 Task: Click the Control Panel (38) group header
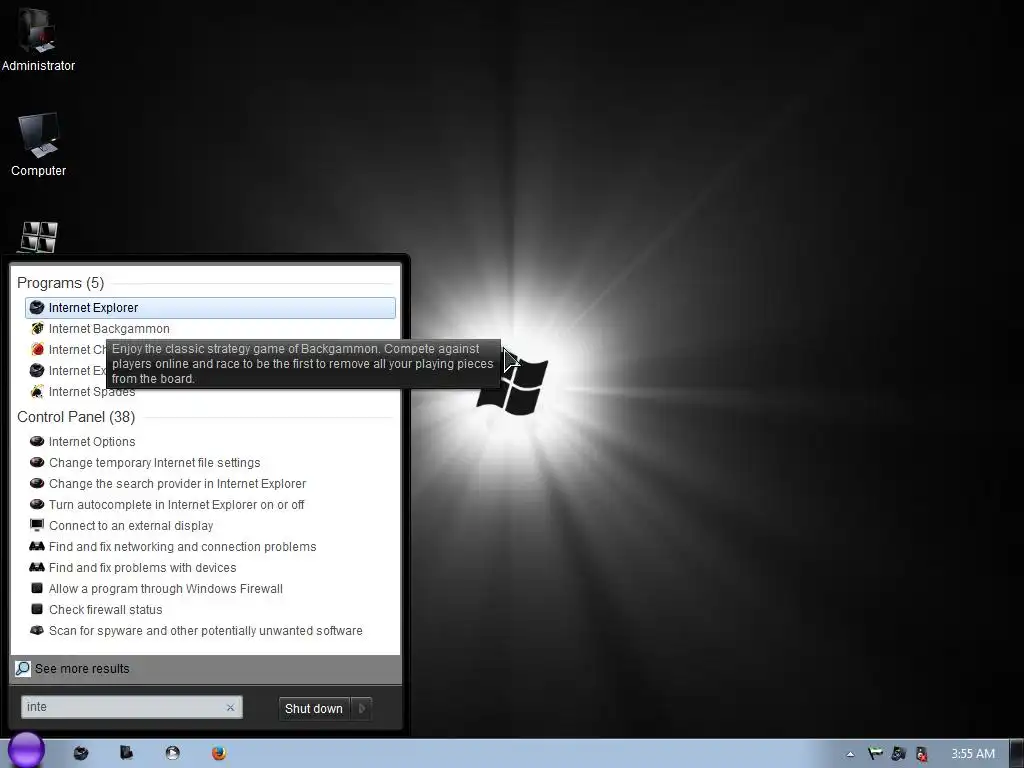click(76, 417)
